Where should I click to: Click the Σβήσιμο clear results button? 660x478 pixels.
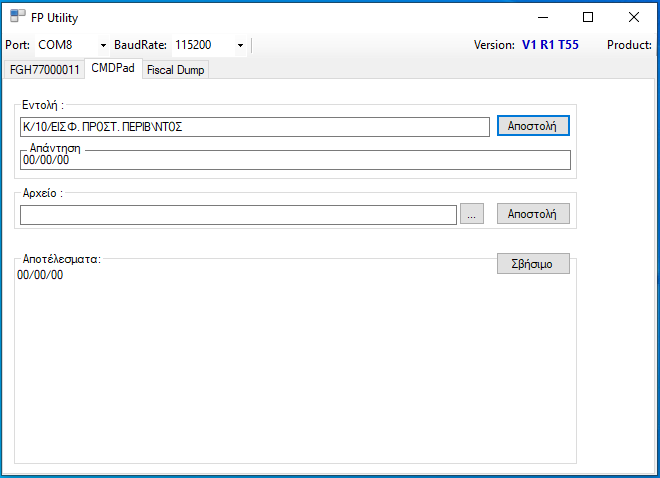point(533,264)
